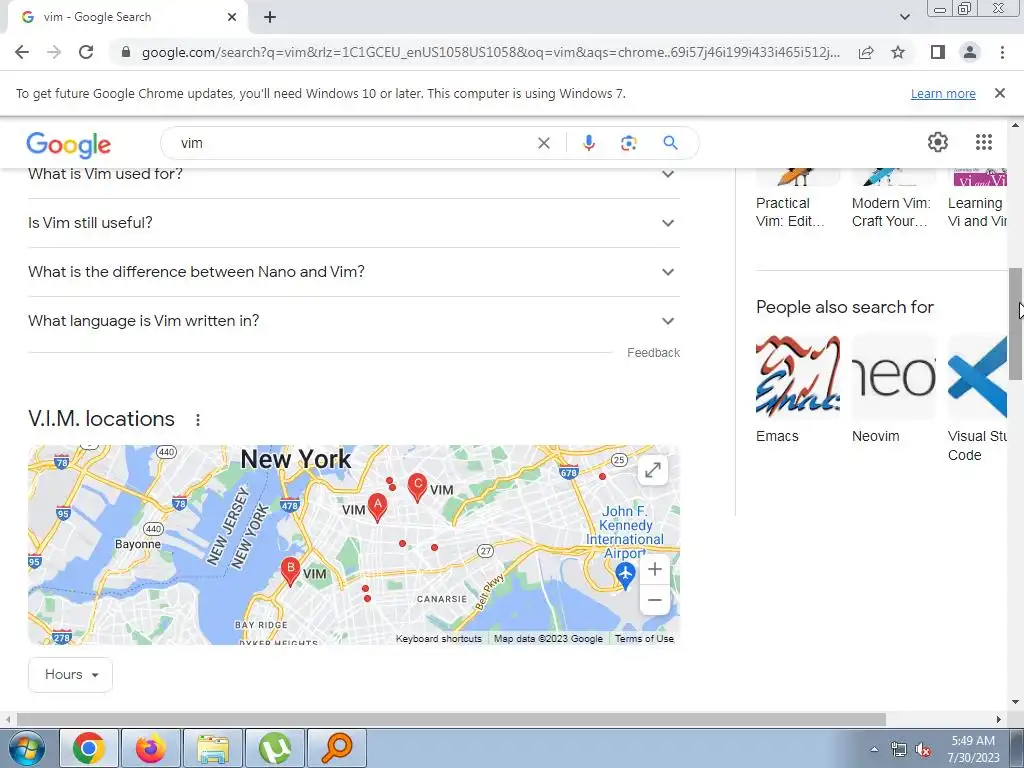Open Chrome profile avatar

pyautogui.click(x=970, y=52)
